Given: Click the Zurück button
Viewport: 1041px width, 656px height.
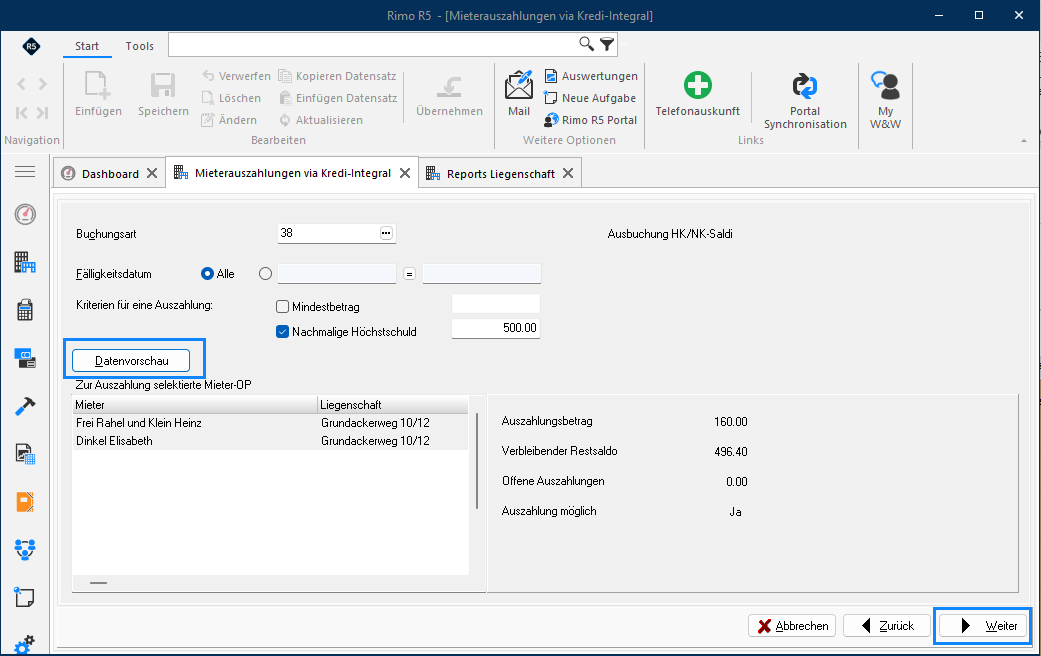Looking at the screenshot, I should click(x=886, y=625).
